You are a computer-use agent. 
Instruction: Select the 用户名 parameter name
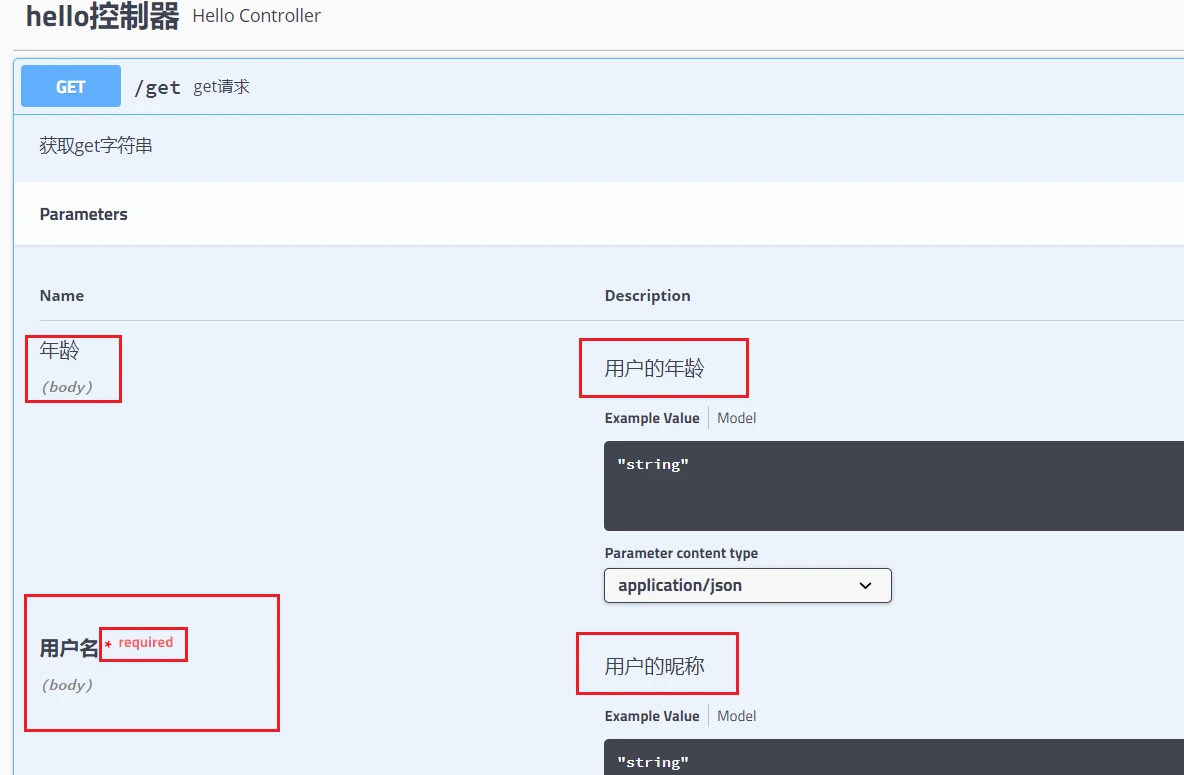[69, 648]
